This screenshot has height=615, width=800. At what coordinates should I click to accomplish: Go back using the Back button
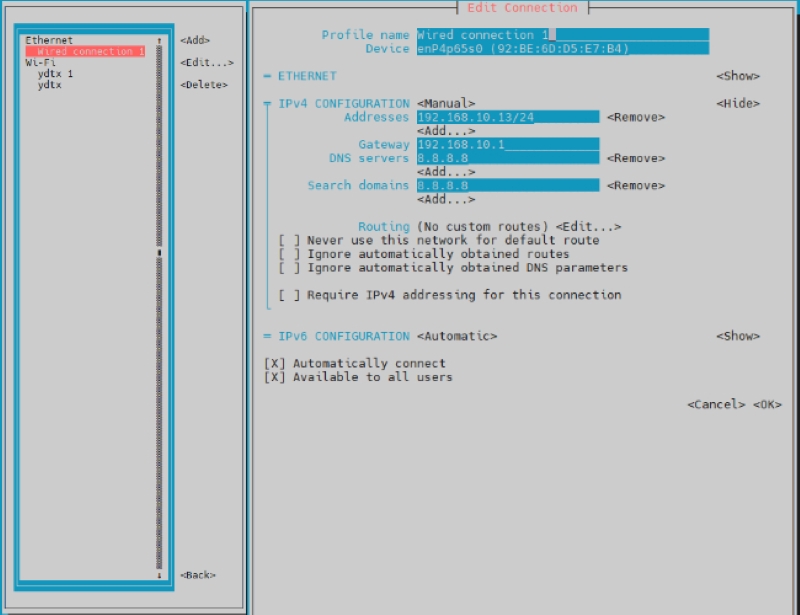pos(198,575)
